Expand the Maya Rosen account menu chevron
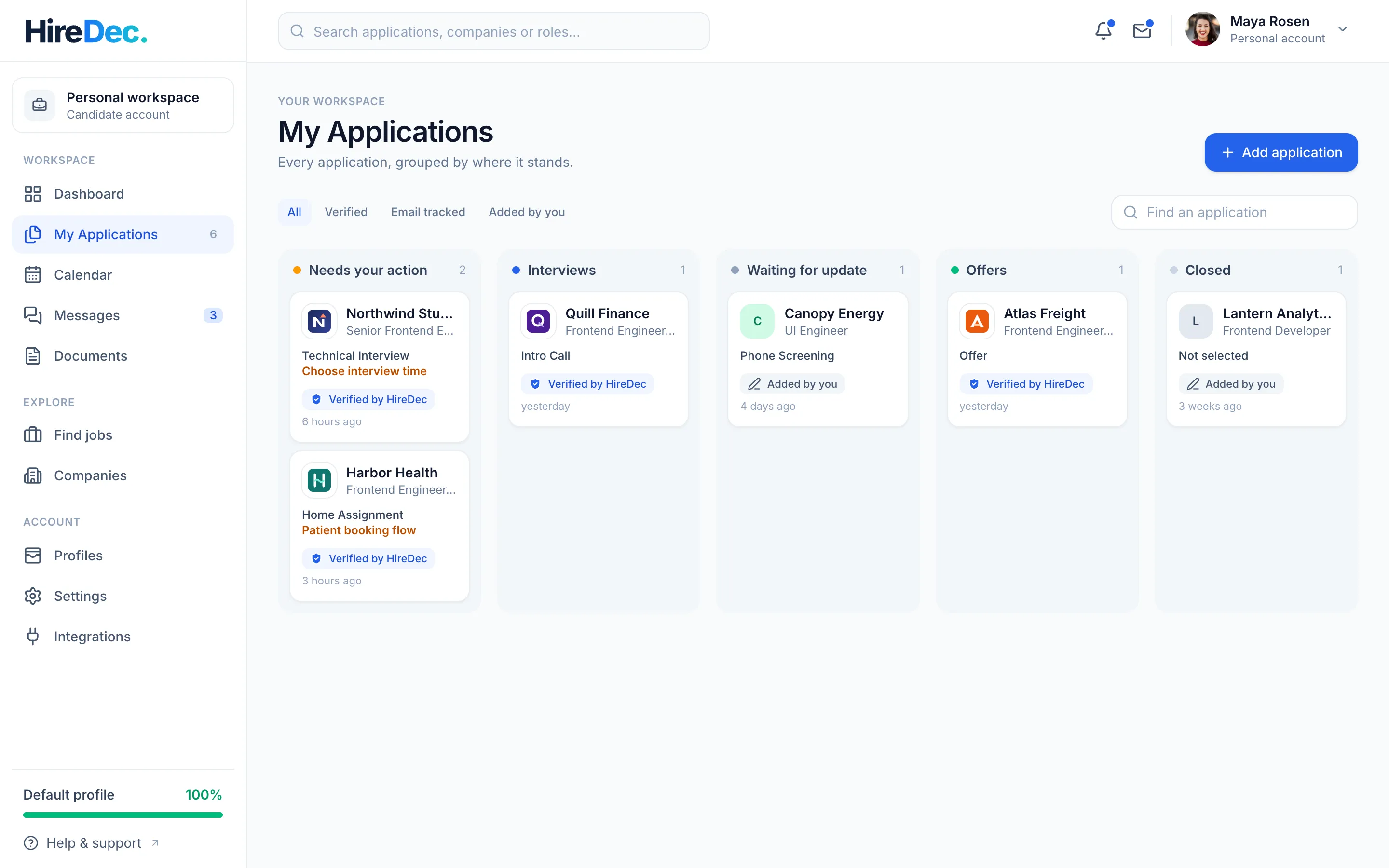 [x=1343, y=29]
